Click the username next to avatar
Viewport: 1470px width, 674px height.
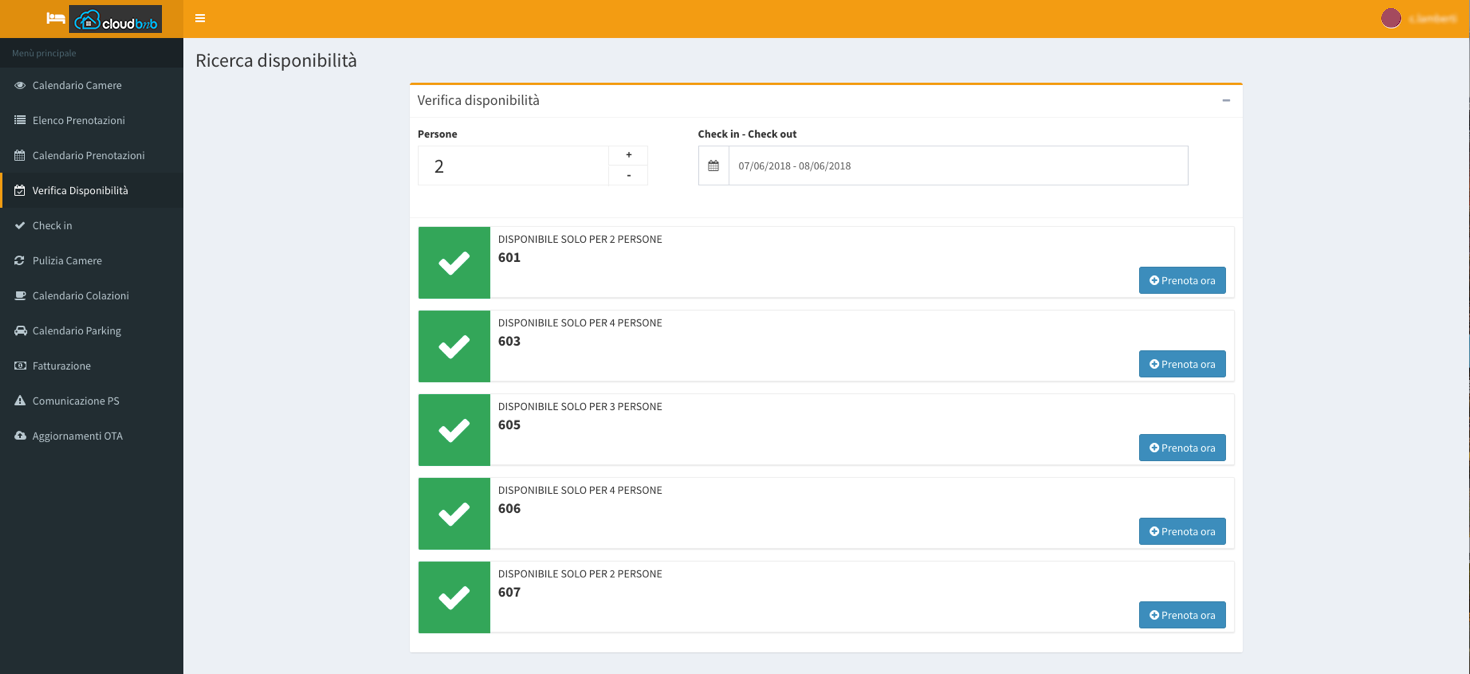pos(1432,18)
